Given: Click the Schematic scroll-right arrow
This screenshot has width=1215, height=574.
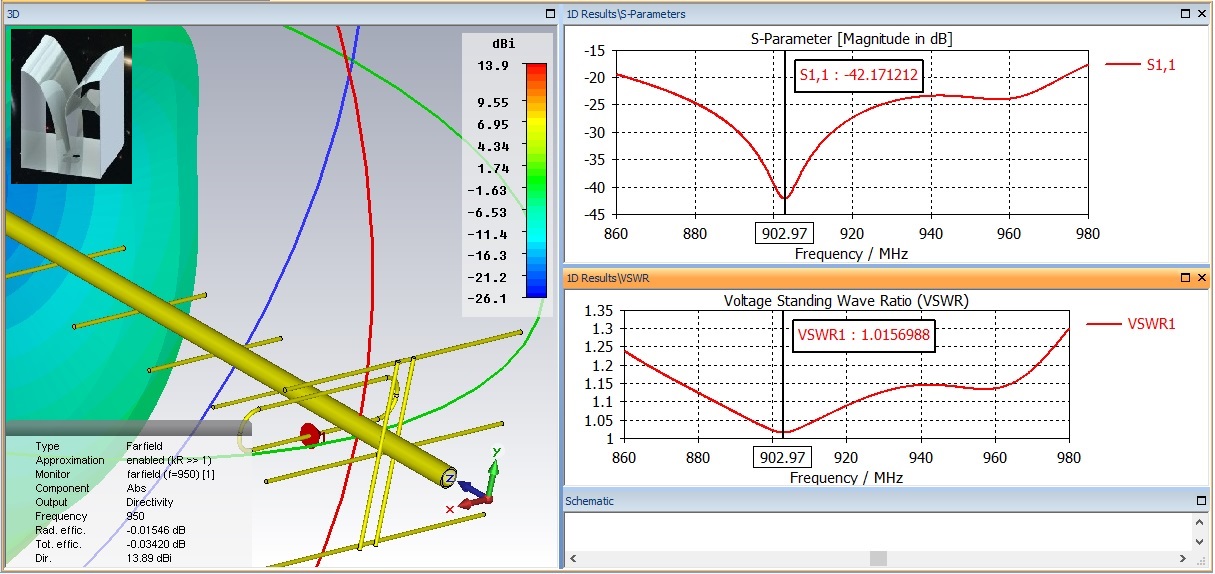Looking at the screenshot, I should coord(1185,558).
